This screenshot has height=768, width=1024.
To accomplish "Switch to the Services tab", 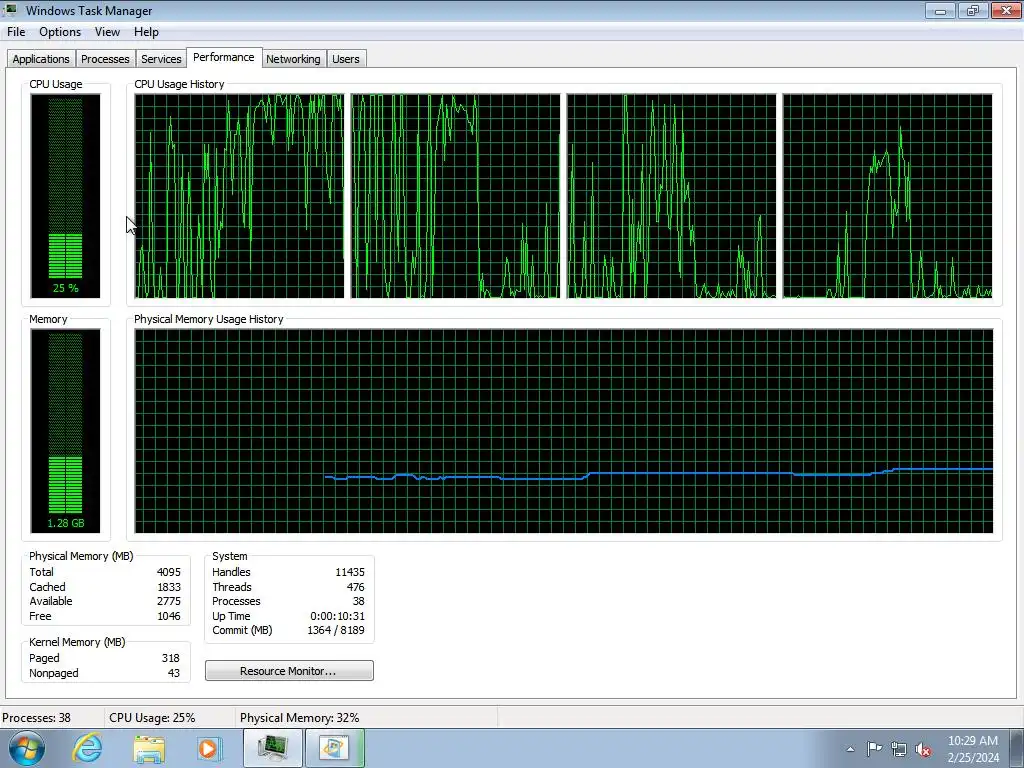I will tap(161, 59).
